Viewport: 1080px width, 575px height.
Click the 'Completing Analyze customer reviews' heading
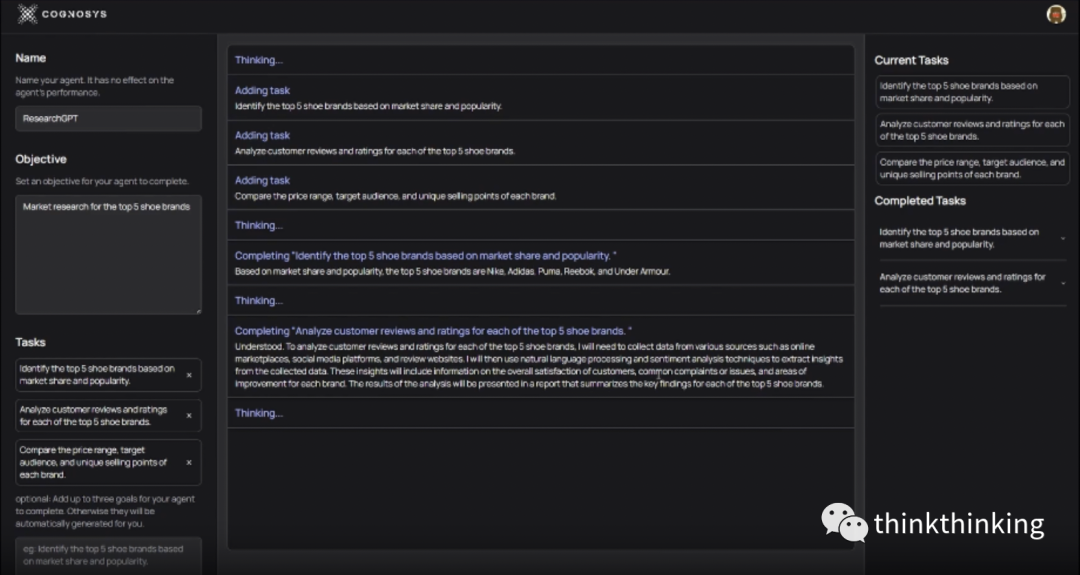click(433, 331)
